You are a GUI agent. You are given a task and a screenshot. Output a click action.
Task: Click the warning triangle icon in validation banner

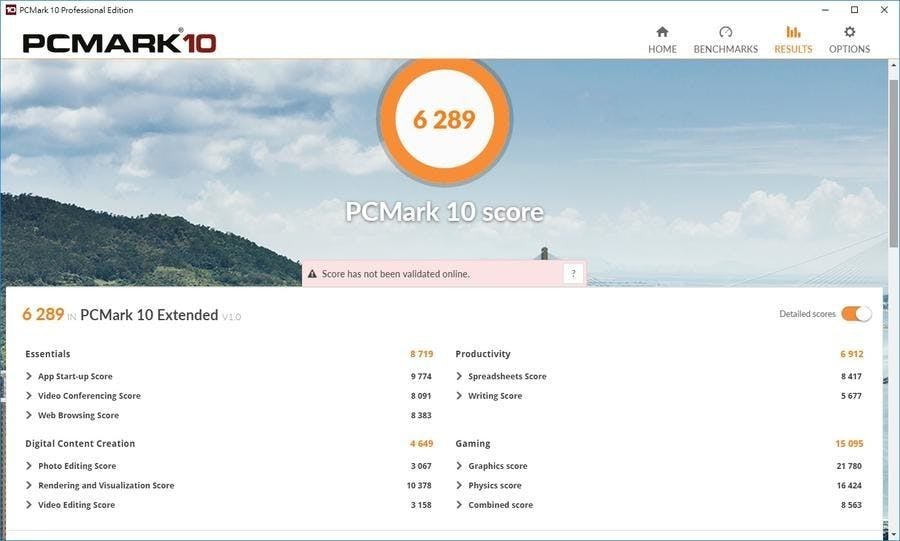312,274
